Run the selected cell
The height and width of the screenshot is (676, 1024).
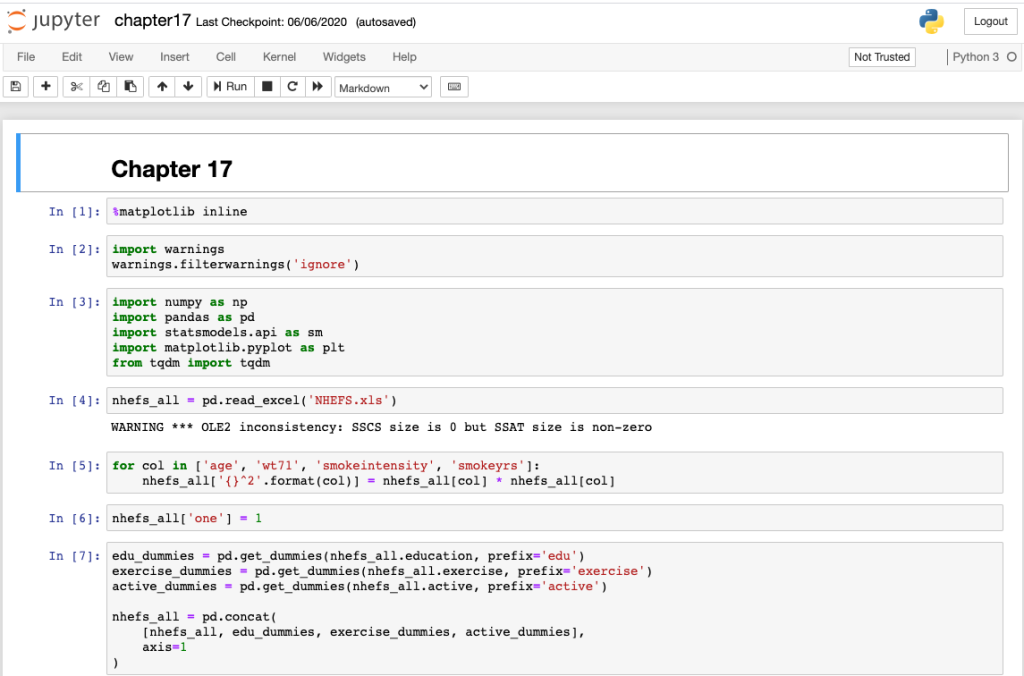point(229,87)
